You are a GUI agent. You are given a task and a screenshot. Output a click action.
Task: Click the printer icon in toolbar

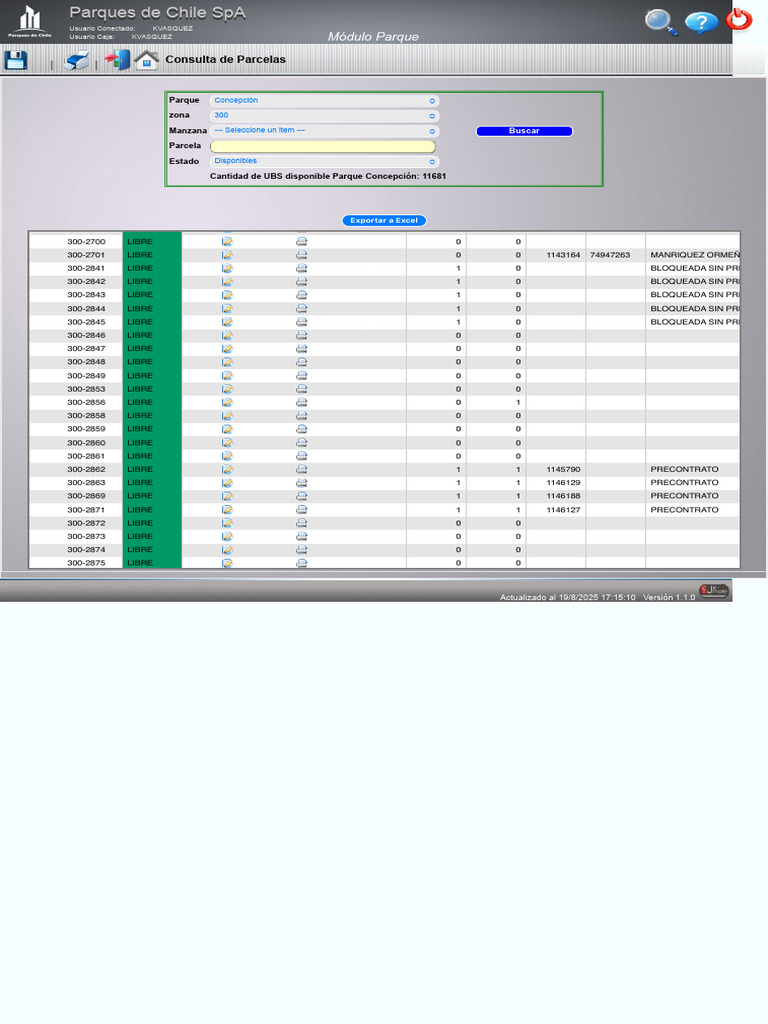tap(76, 60)
